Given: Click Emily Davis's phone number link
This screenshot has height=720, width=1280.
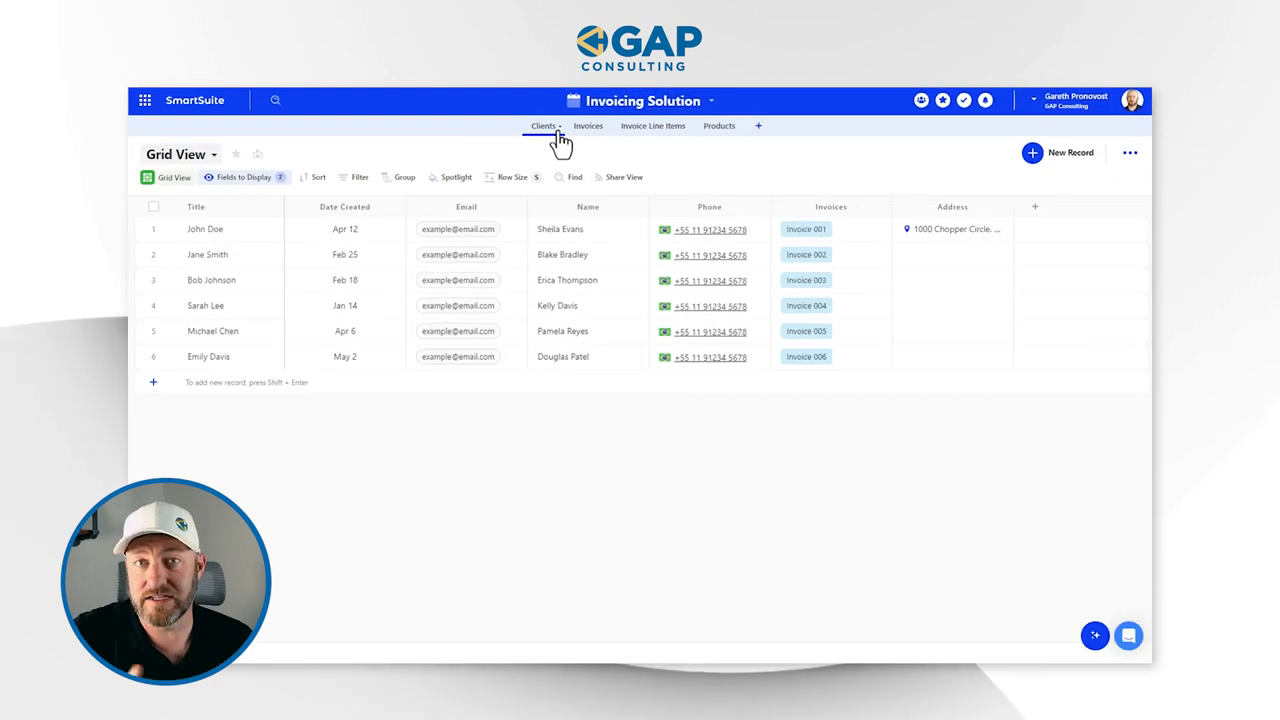Looking at the screenshot, I should 710,357.
